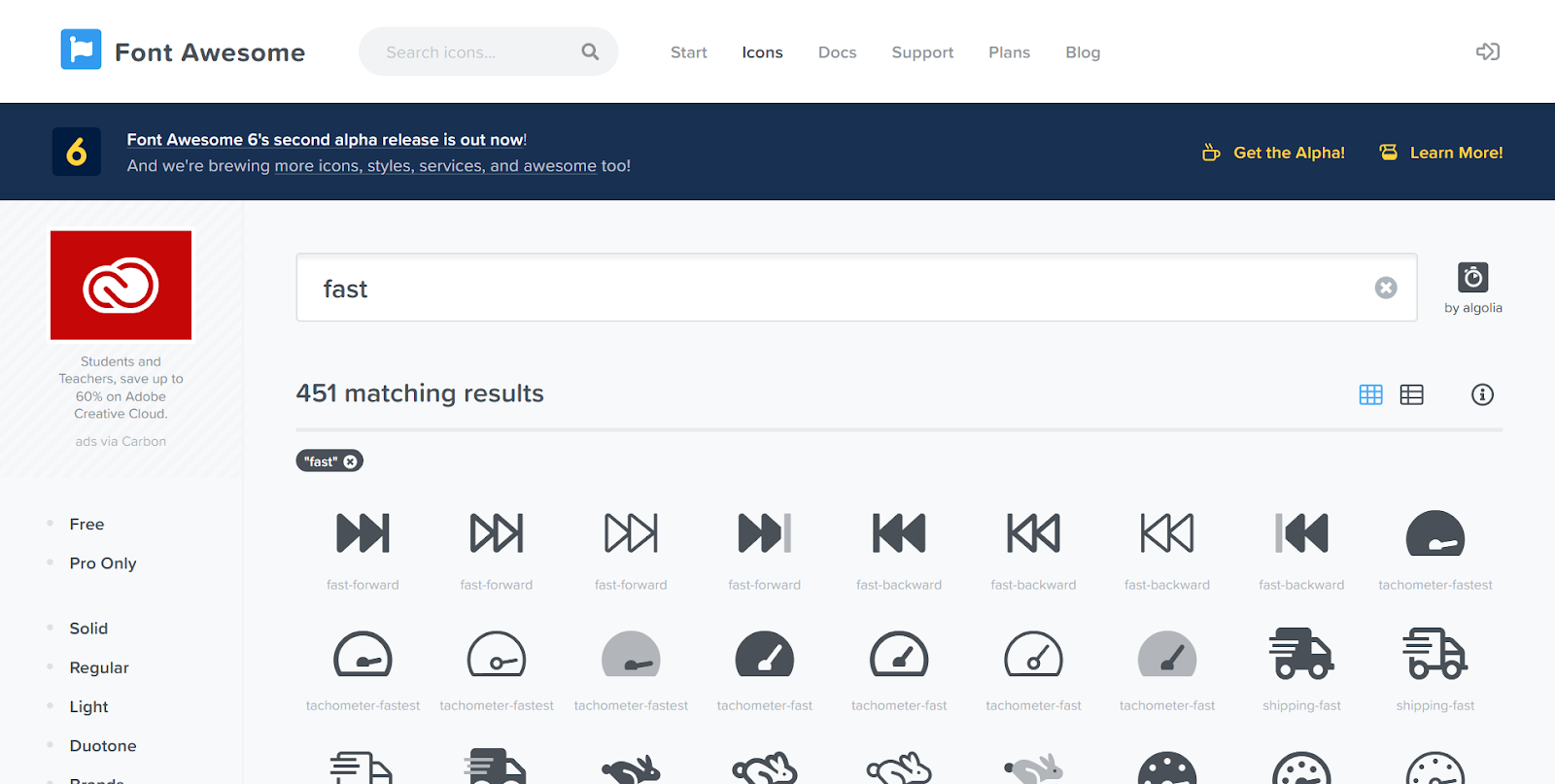Open the Icons navigation item
1555x784 pixels.
click(x=762, y=52)
